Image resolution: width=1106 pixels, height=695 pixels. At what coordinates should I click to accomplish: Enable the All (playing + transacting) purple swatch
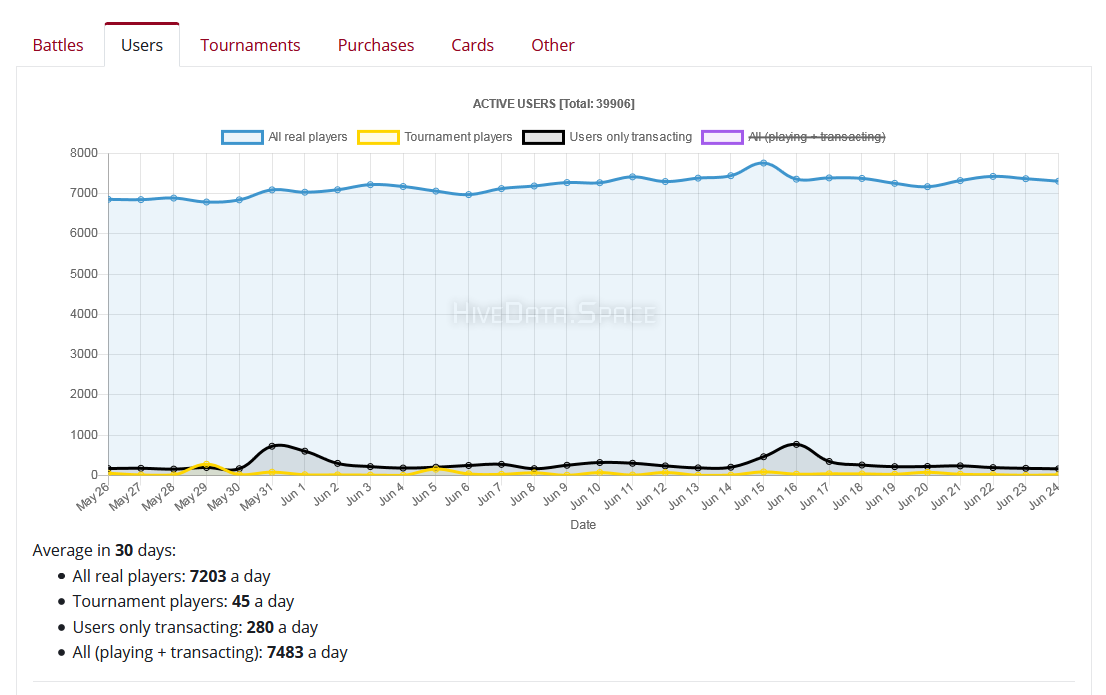722,137
